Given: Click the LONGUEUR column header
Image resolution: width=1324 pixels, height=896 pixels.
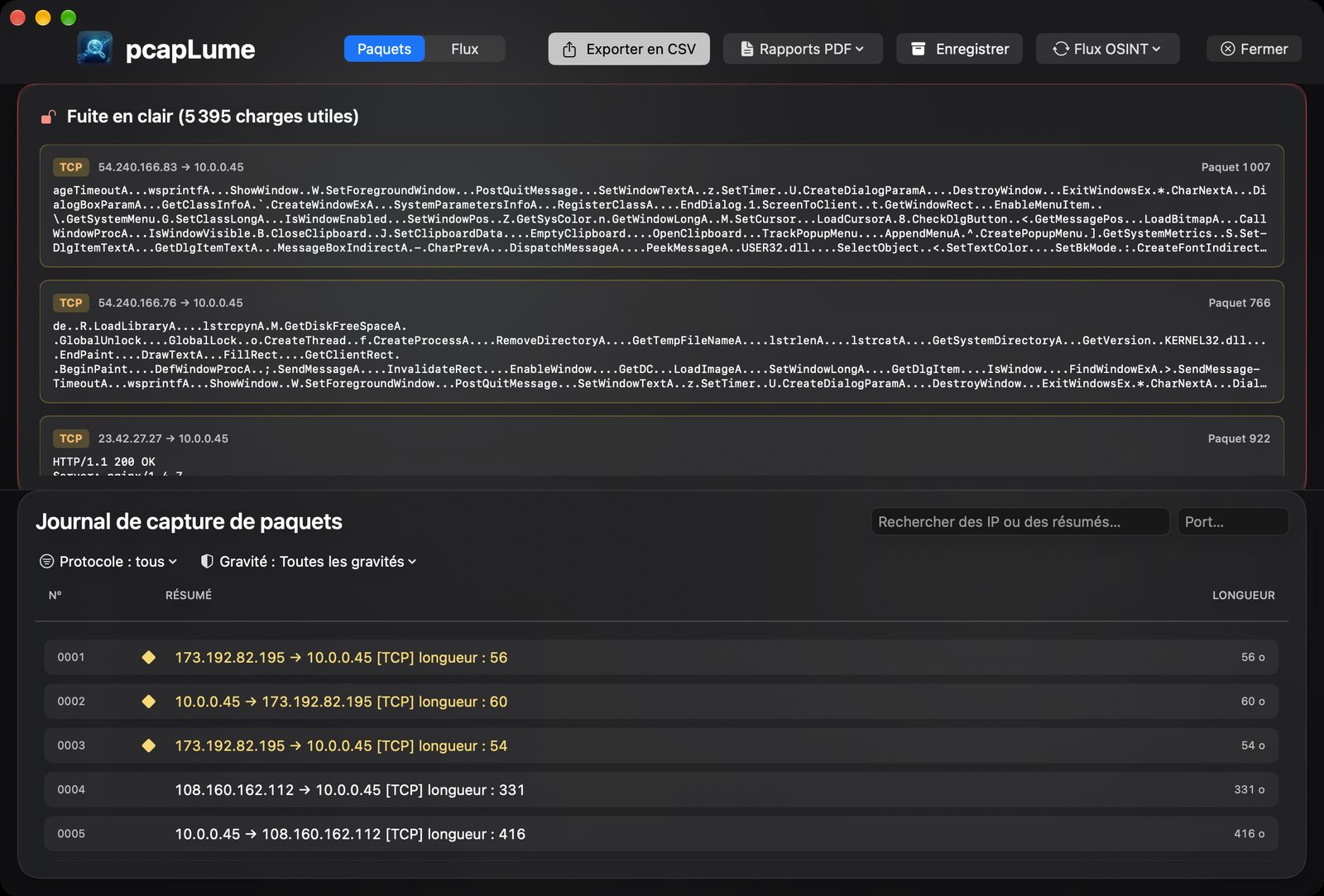Looking at the screenshot, I should 1243,595.
